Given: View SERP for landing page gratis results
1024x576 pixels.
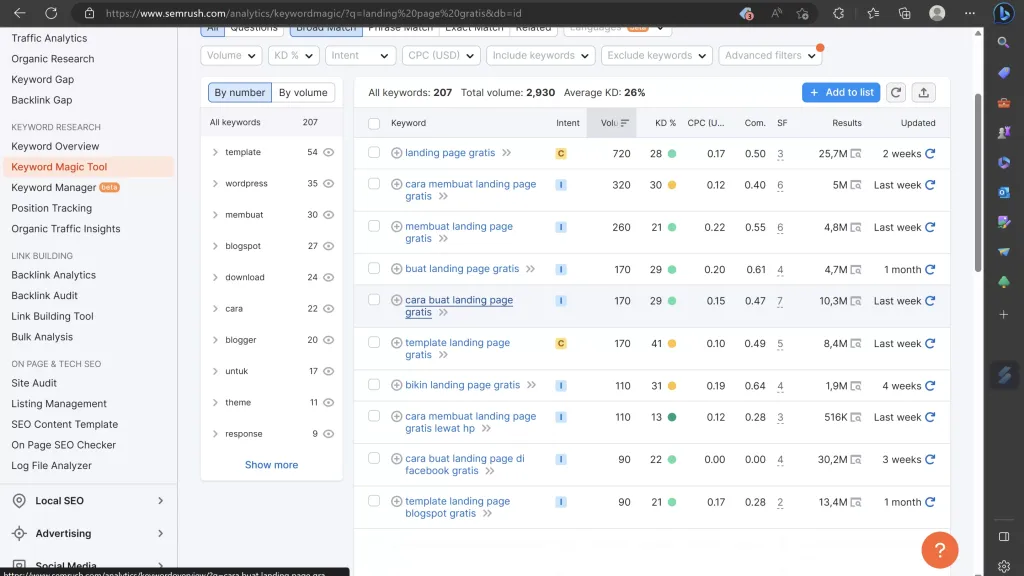Looking at the screenshot, I should point(856,153).
